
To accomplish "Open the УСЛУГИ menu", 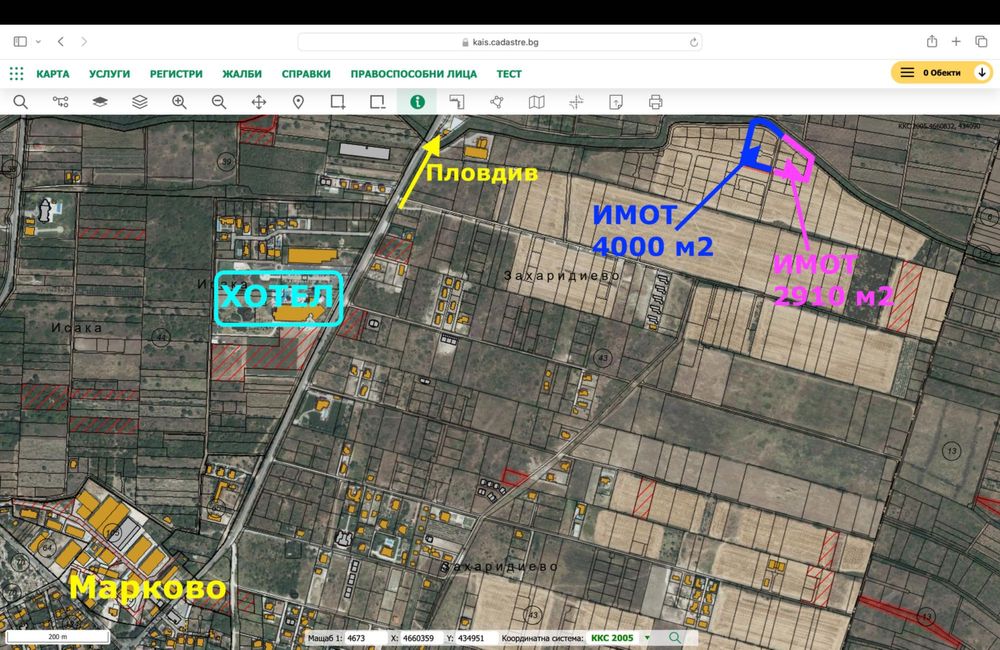I will point(109,74).
